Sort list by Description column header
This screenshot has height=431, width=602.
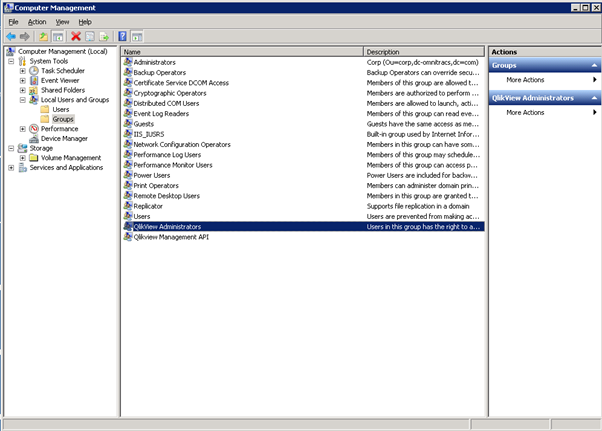point(424,52)
